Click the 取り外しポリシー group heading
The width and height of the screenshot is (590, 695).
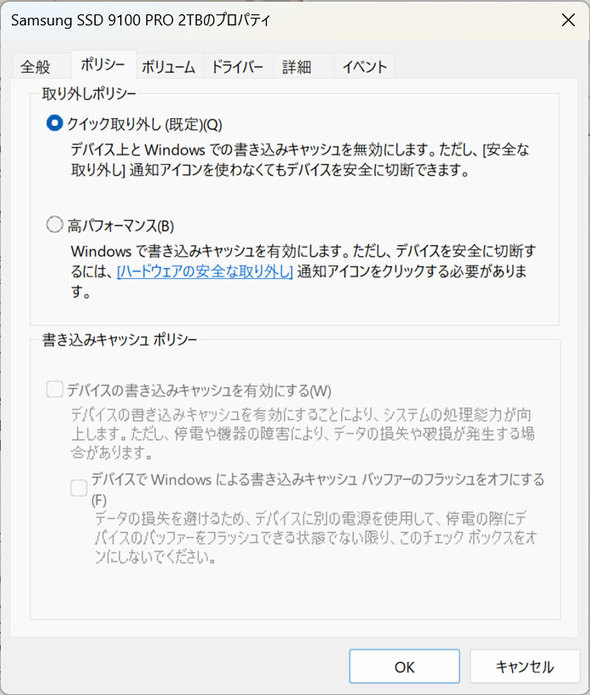pos(89,94)
